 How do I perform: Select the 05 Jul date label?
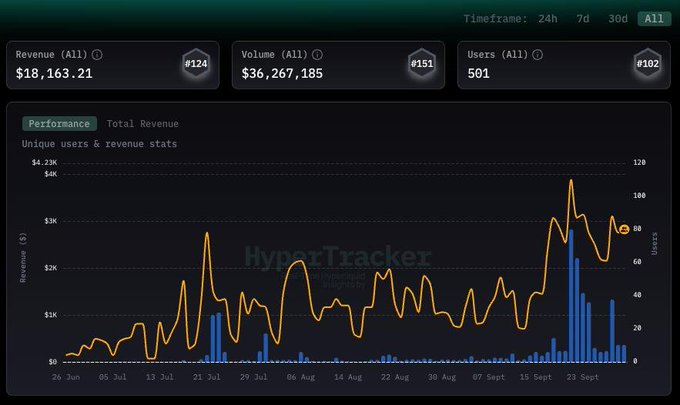point(113,377)
